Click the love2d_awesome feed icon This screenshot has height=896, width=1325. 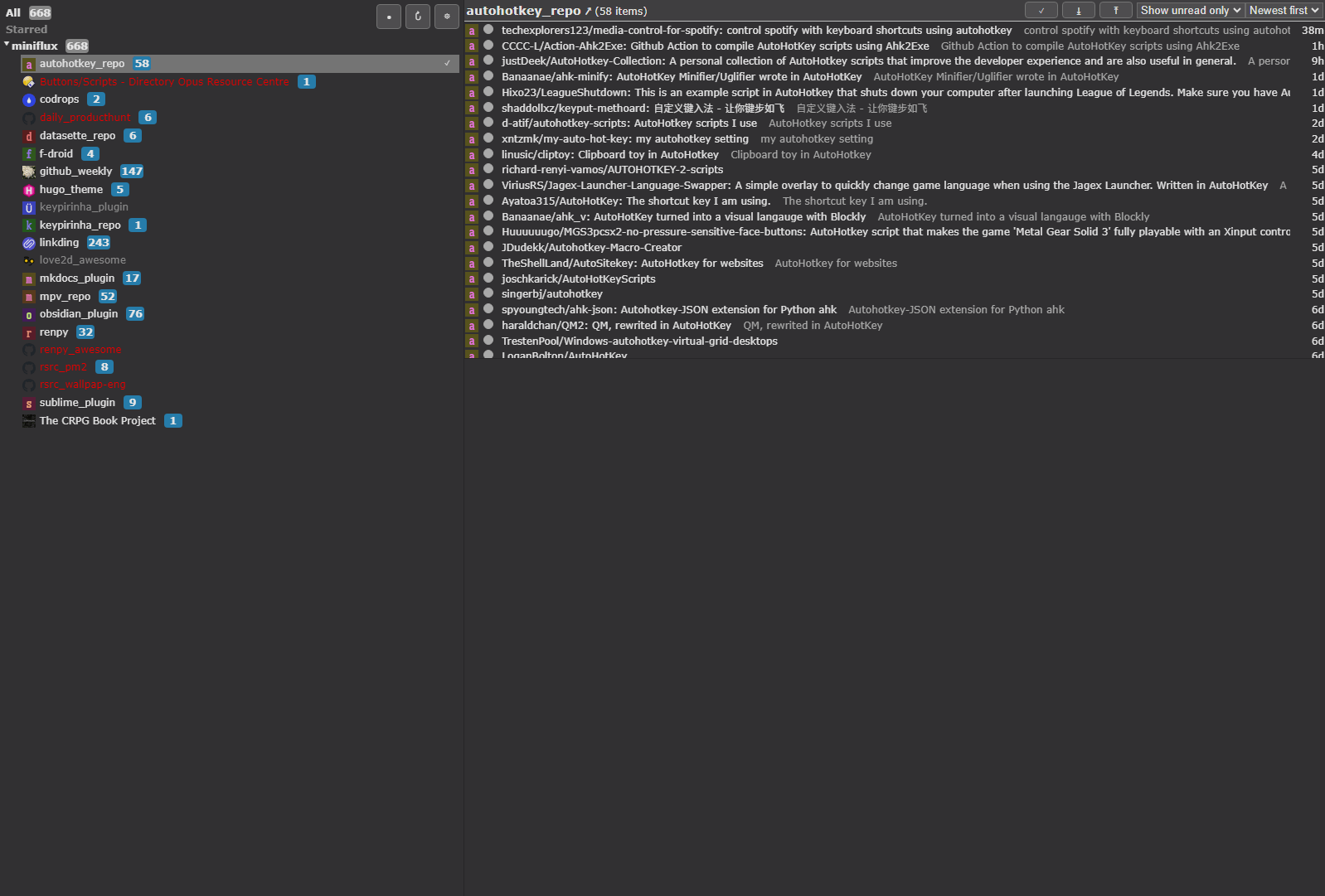[29, 260]
